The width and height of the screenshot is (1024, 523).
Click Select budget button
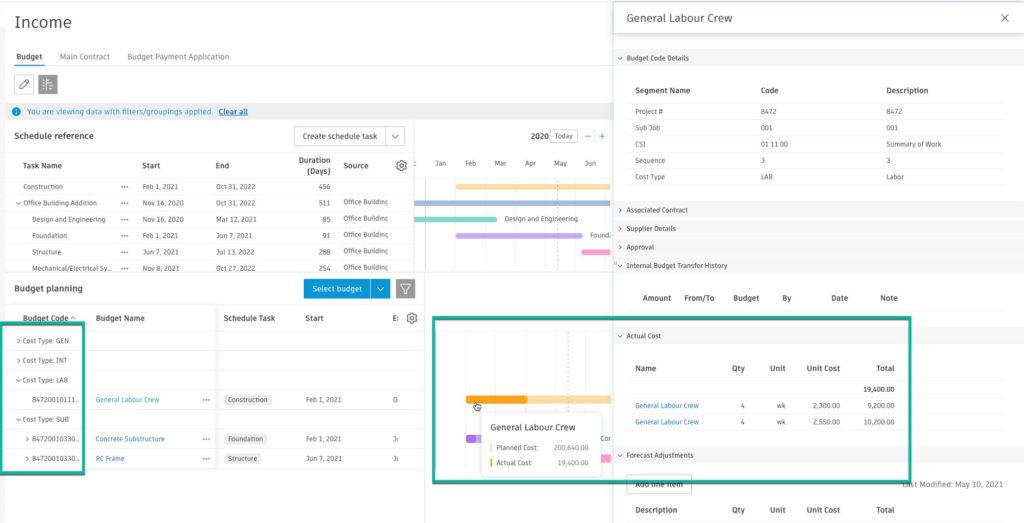click(x=337, y=289)
